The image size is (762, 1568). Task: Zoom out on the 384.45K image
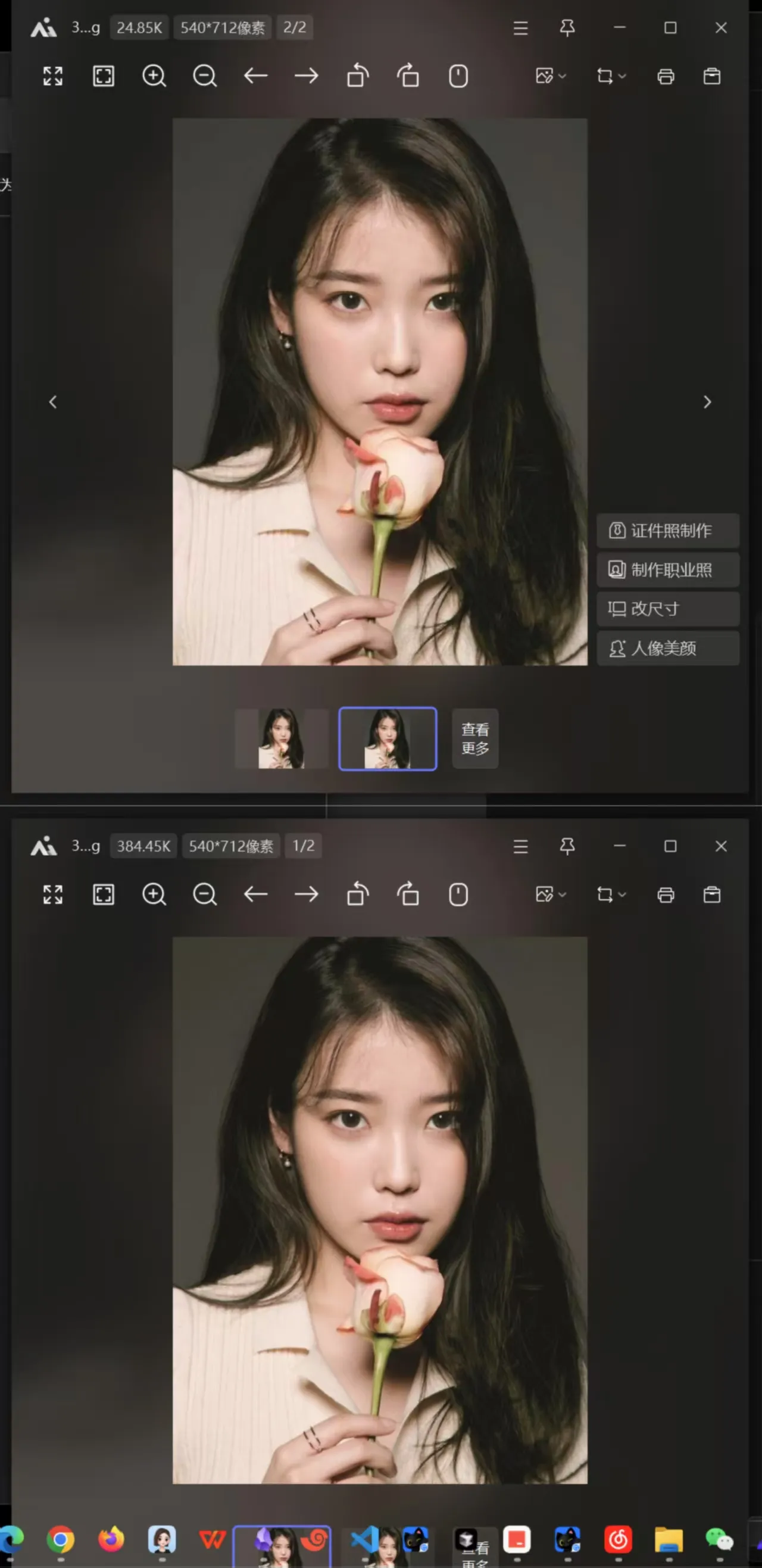(x=205, y=895)
